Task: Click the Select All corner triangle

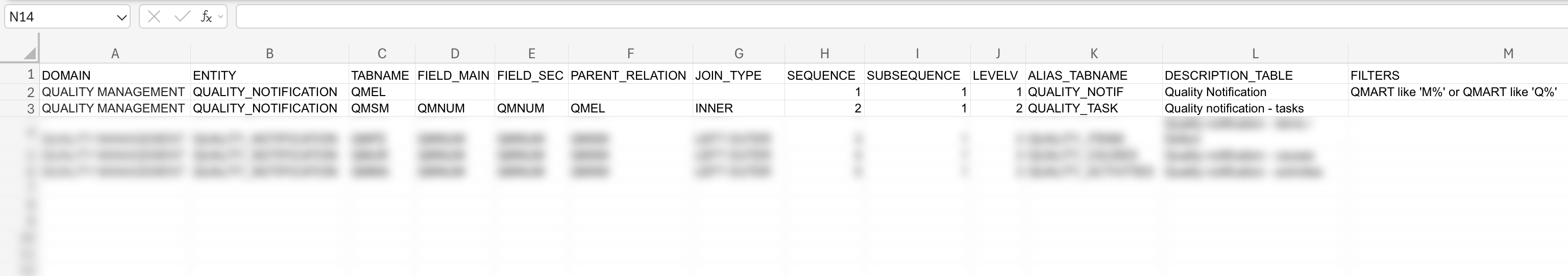Action: point(29,54)
